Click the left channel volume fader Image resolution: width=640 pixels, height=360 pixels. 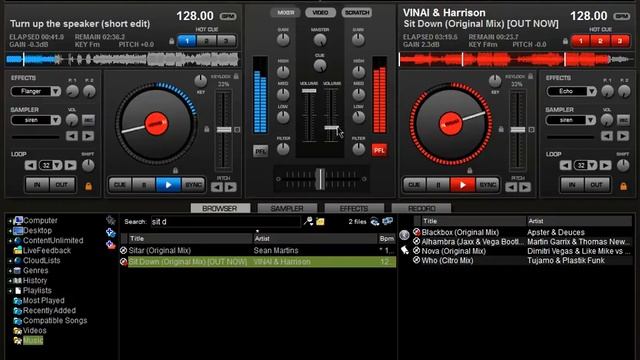point(309,91)
